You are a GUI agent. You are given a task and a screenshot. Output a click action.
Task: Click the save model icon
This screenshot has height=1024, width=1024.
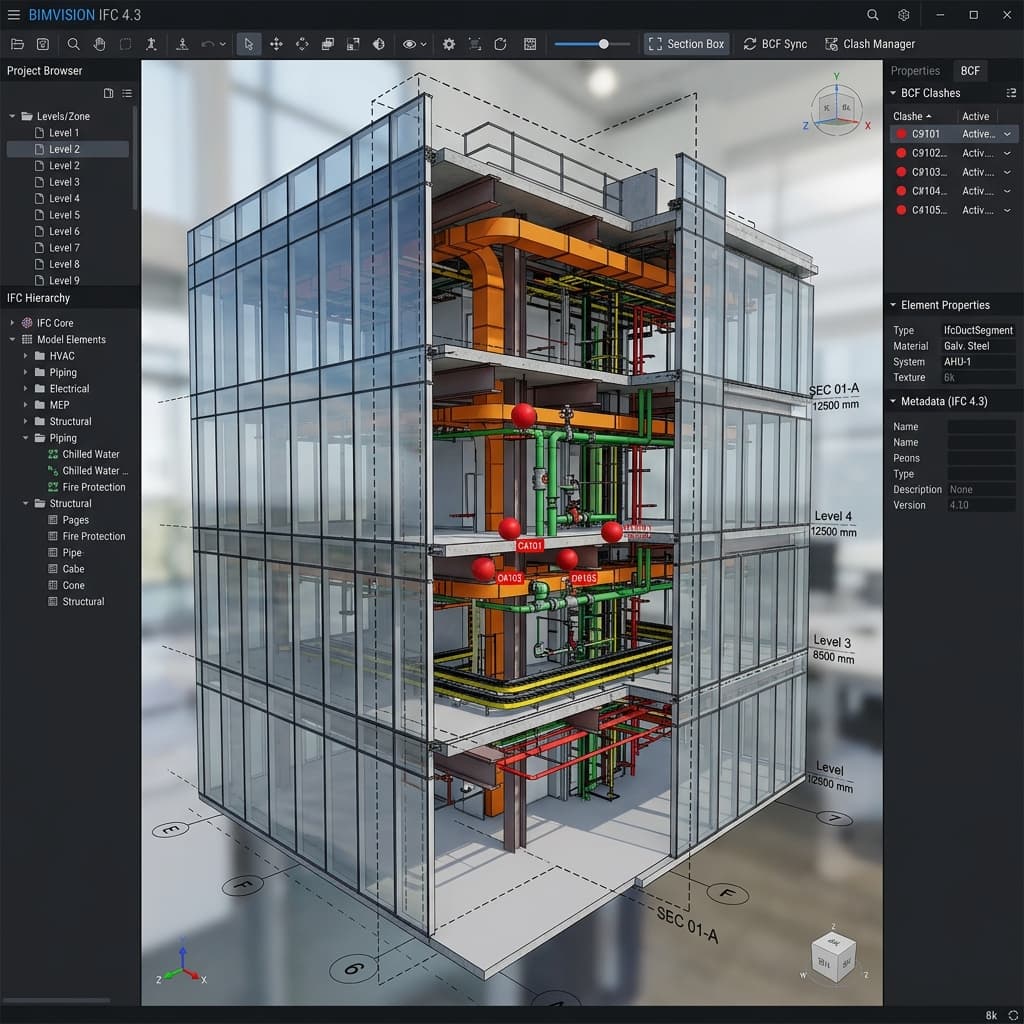click(x=42, y=44)
